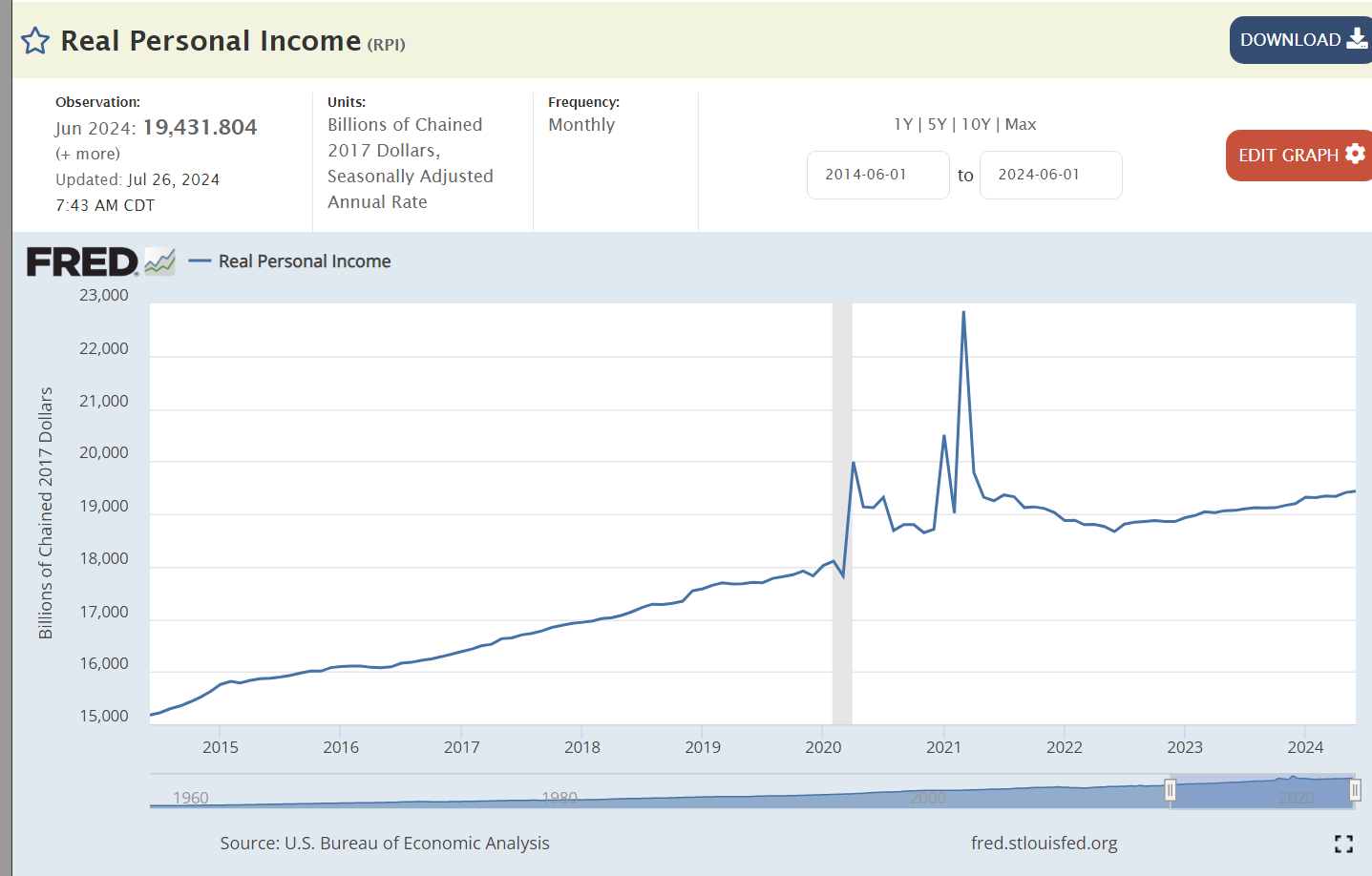Click the small chart icon beside FRED logo

[159, 261]
